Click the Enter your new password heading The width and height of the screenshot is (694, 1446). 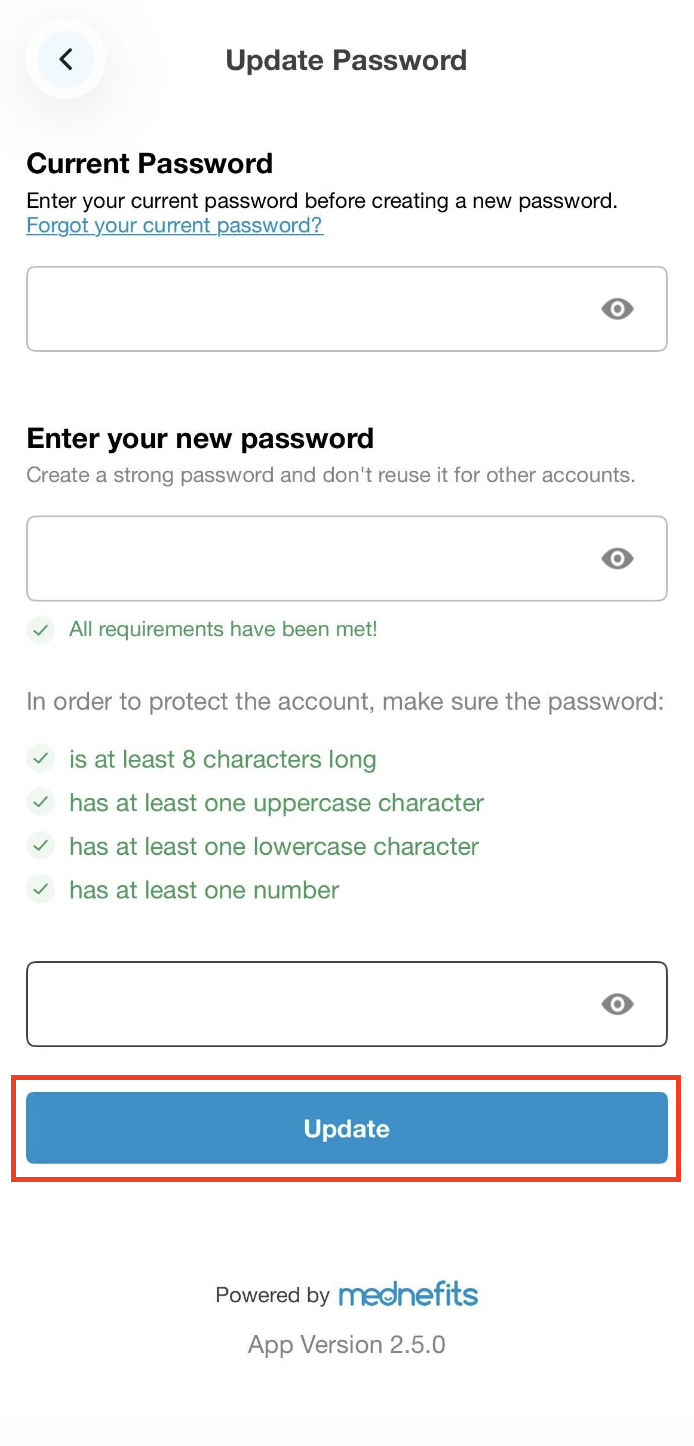[x=200, y=439]
